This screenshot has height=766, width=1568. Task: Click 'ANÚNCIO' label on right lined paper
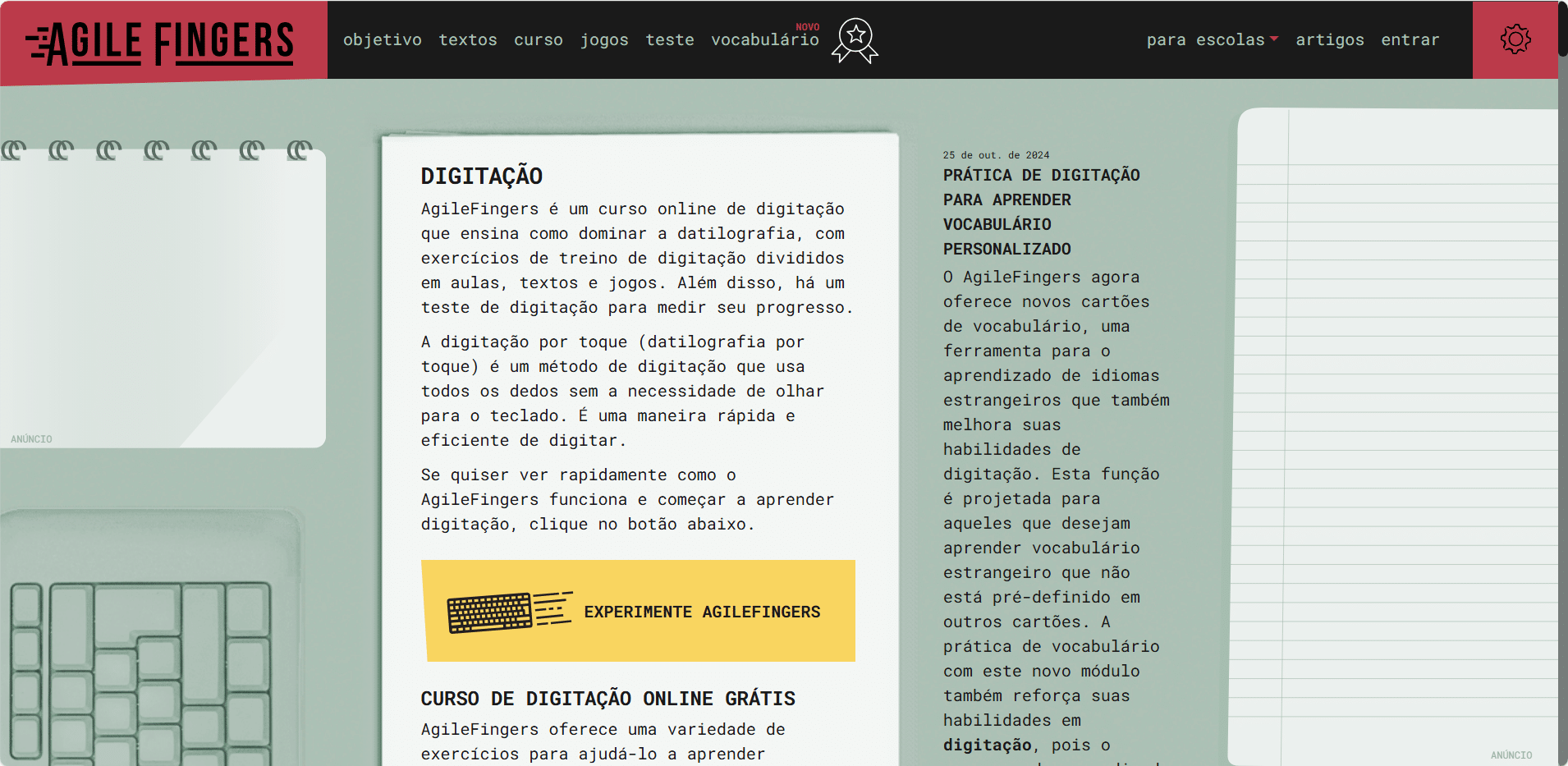(1511, 755)
